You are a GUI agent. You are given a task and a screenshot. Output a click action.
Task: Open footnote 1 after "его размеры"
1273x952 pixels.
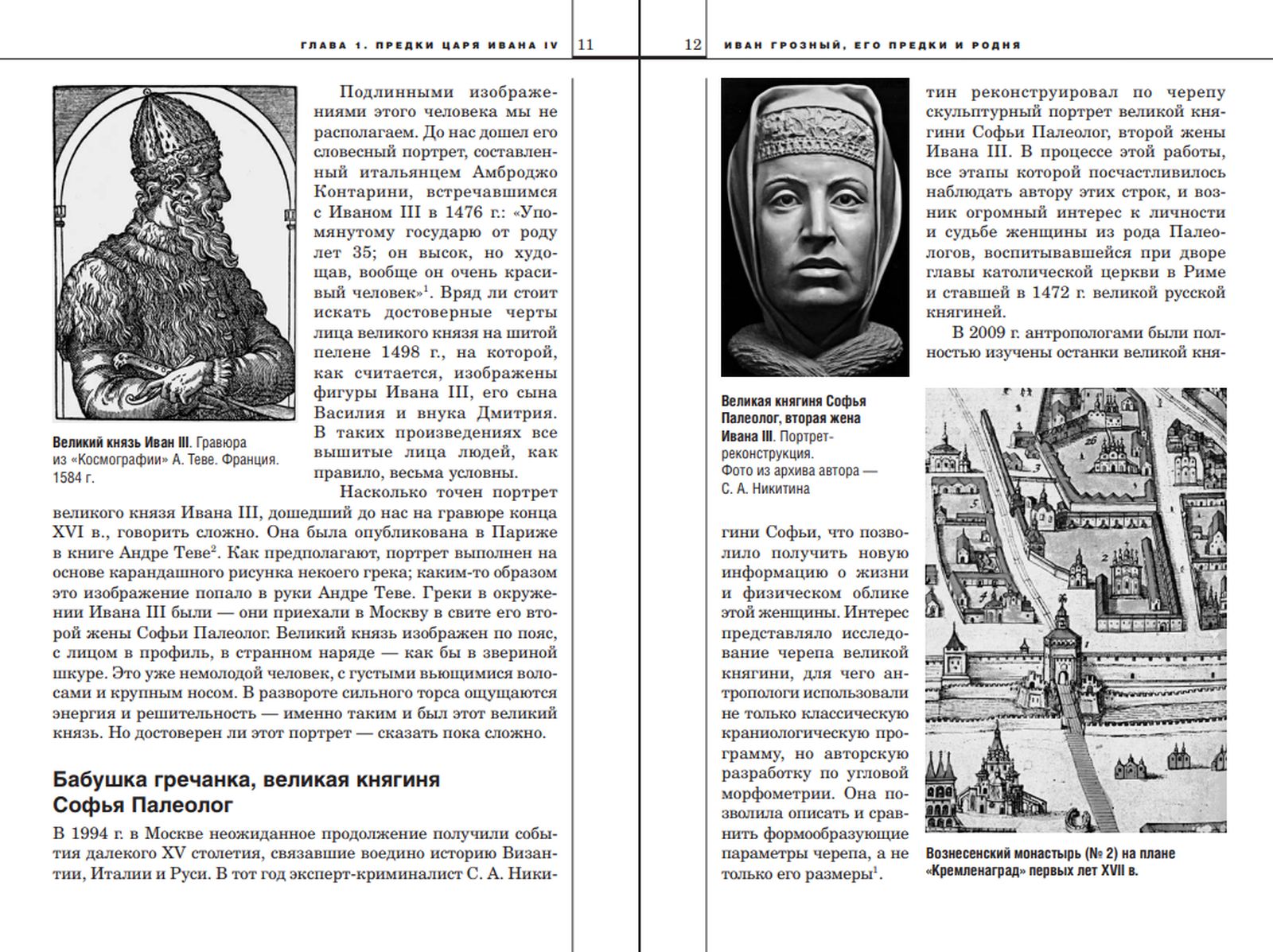pos(876,870)
